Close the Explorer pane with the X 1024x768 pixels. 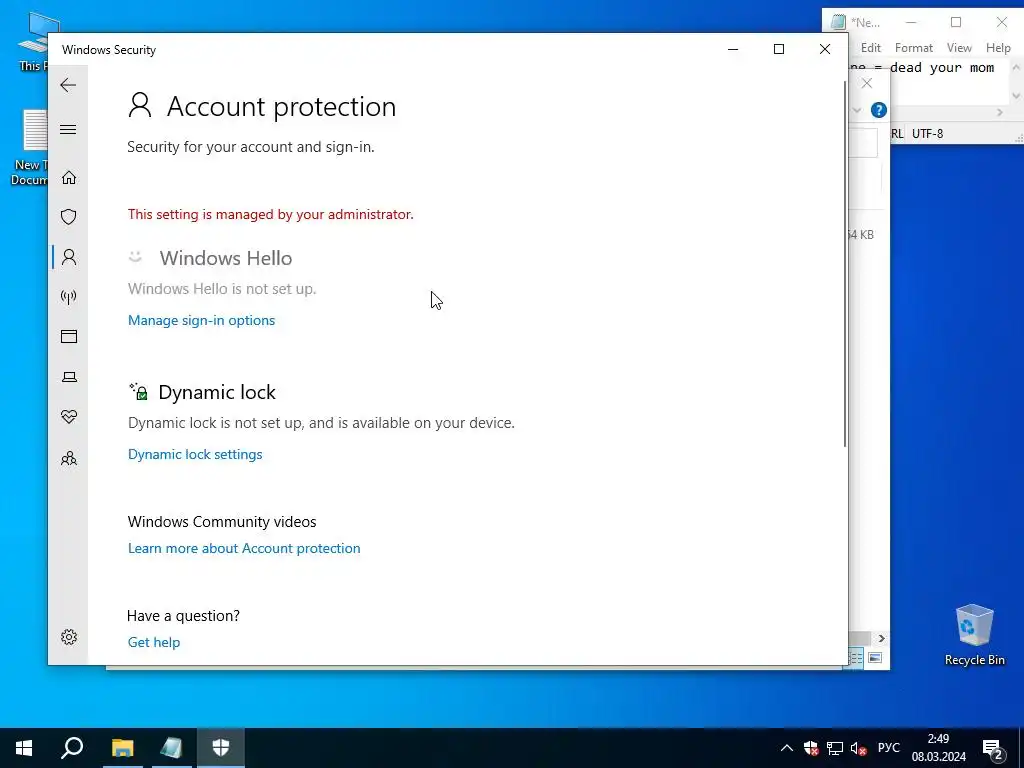pos(867,83)
